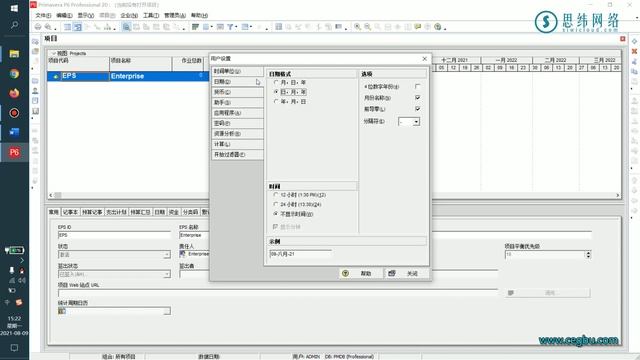The height and width of the screenshot is (360, 640).
Task: Collapse the 视图: Projects layout expander
Action: click(53, 53)
